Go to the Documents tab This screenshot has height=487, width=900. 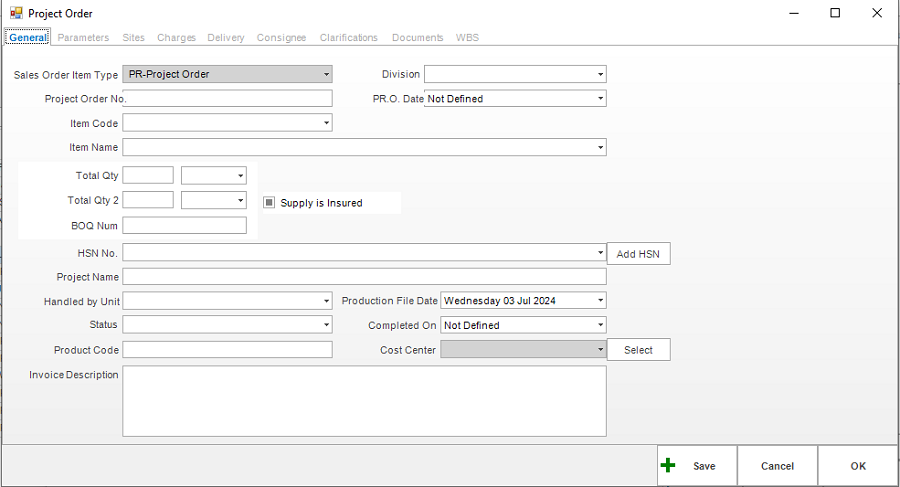pos(417,38)
